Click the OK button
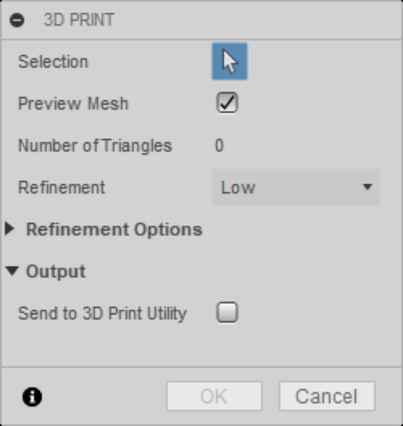The image size is (403, 426). [x=214, y=396]
